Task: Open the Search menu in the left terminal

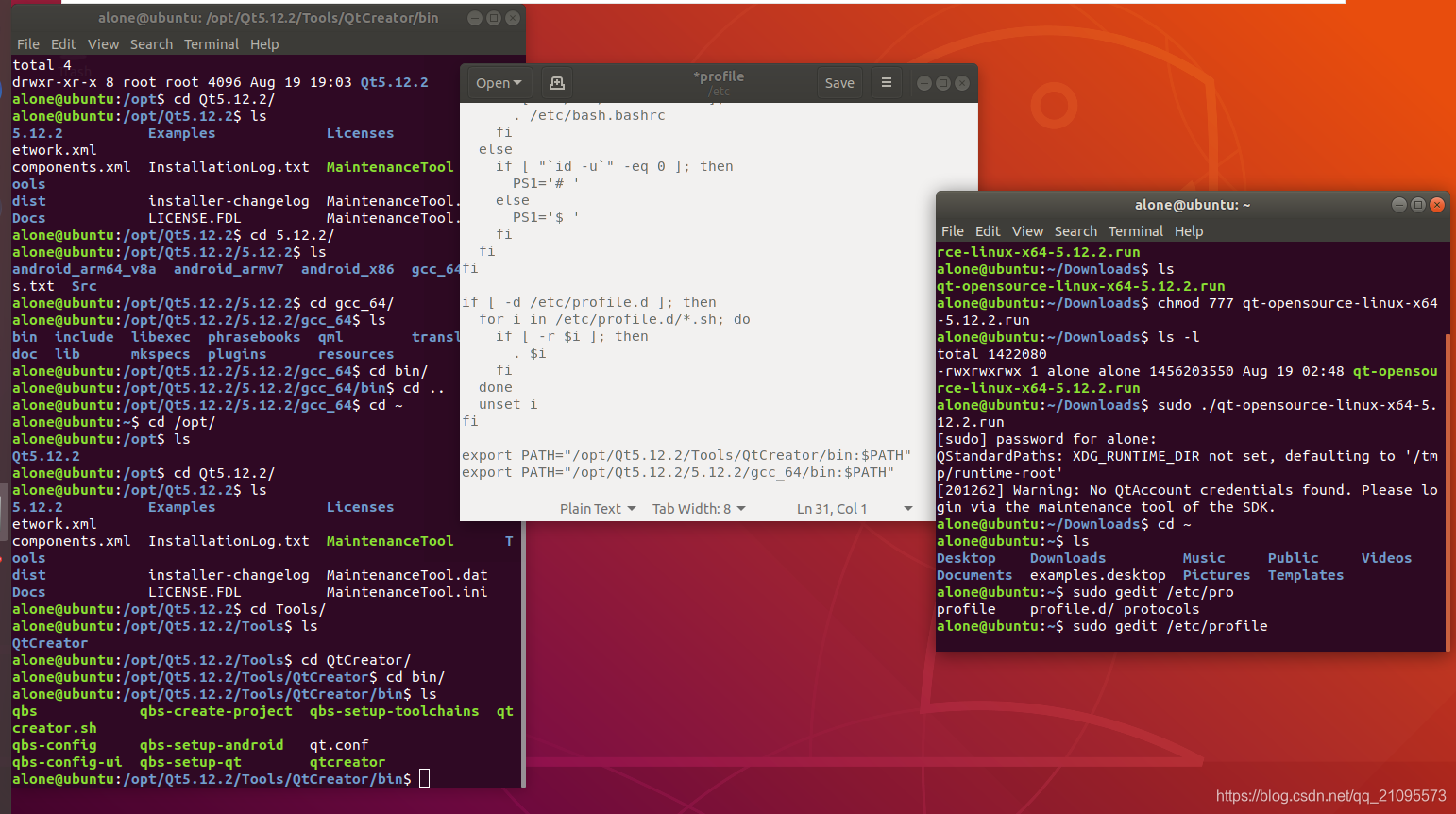Action: tap(151, 43)
